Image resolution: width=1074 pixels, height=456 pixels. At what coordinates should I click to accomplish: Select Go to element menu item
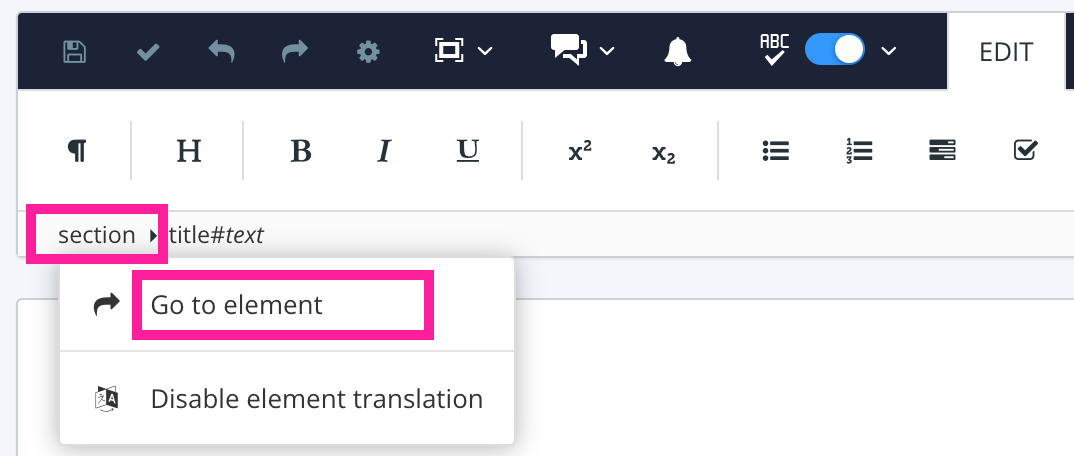click(237, 305)
